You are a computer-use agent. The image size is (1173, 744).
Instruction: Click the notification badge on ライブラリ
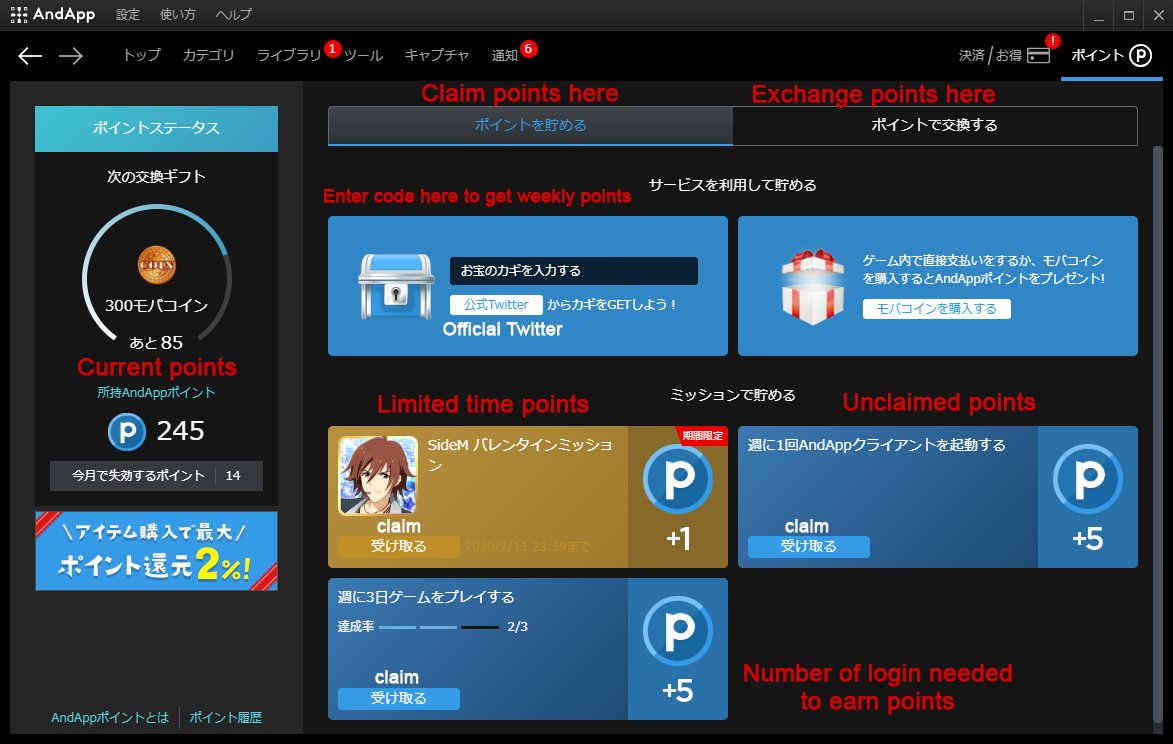point(333,49)
